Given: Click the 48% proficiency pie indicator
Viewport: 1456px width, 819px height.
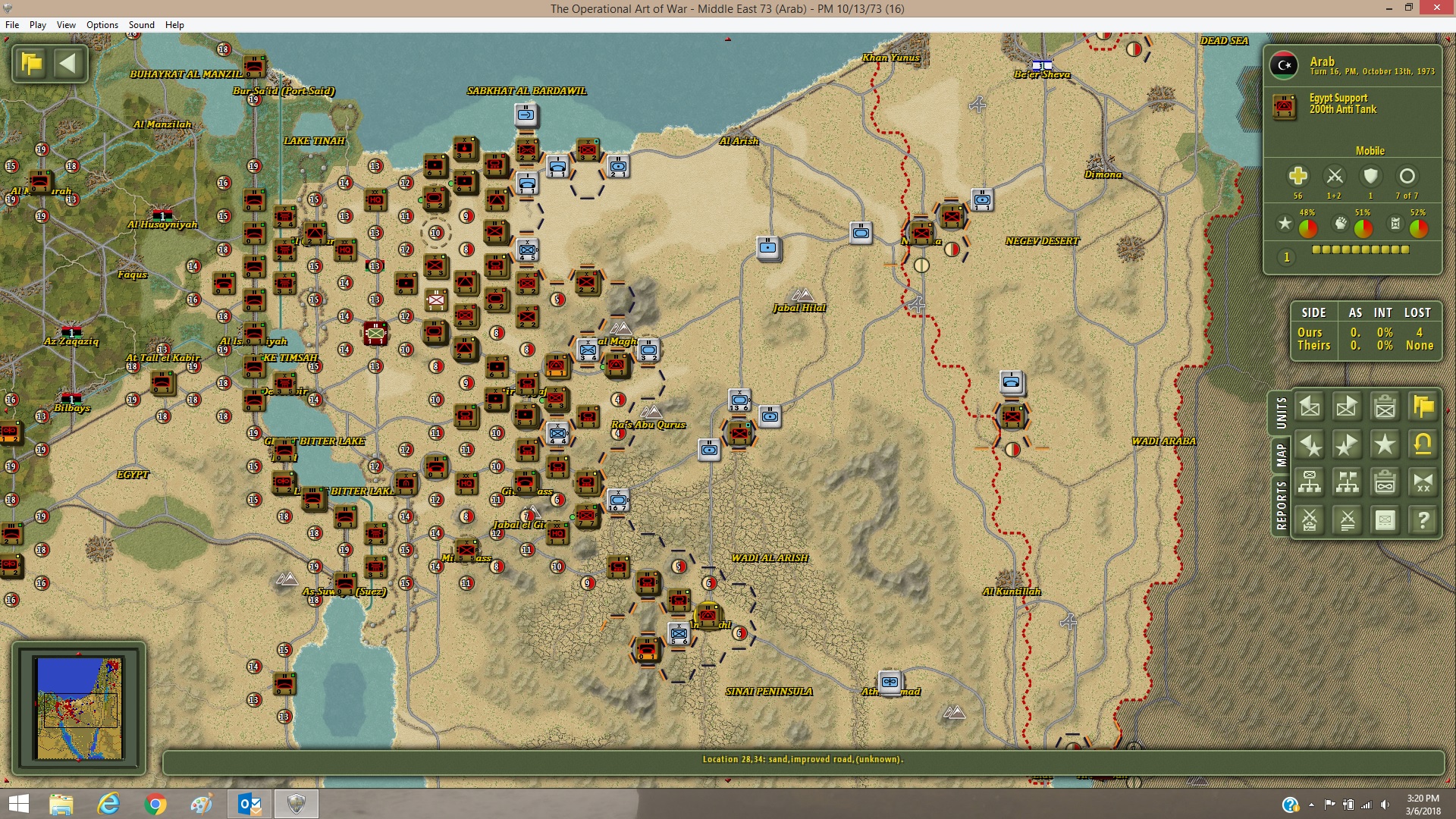Looking at the screenshot, I should point(1307,227).
